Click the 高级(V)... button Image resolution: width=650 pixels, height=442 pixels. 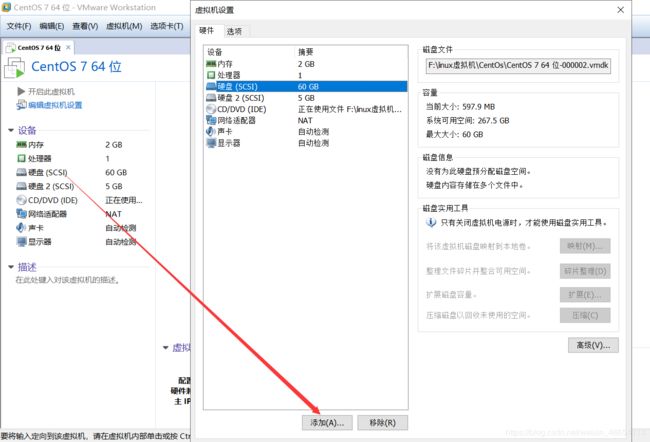point(593,345)
